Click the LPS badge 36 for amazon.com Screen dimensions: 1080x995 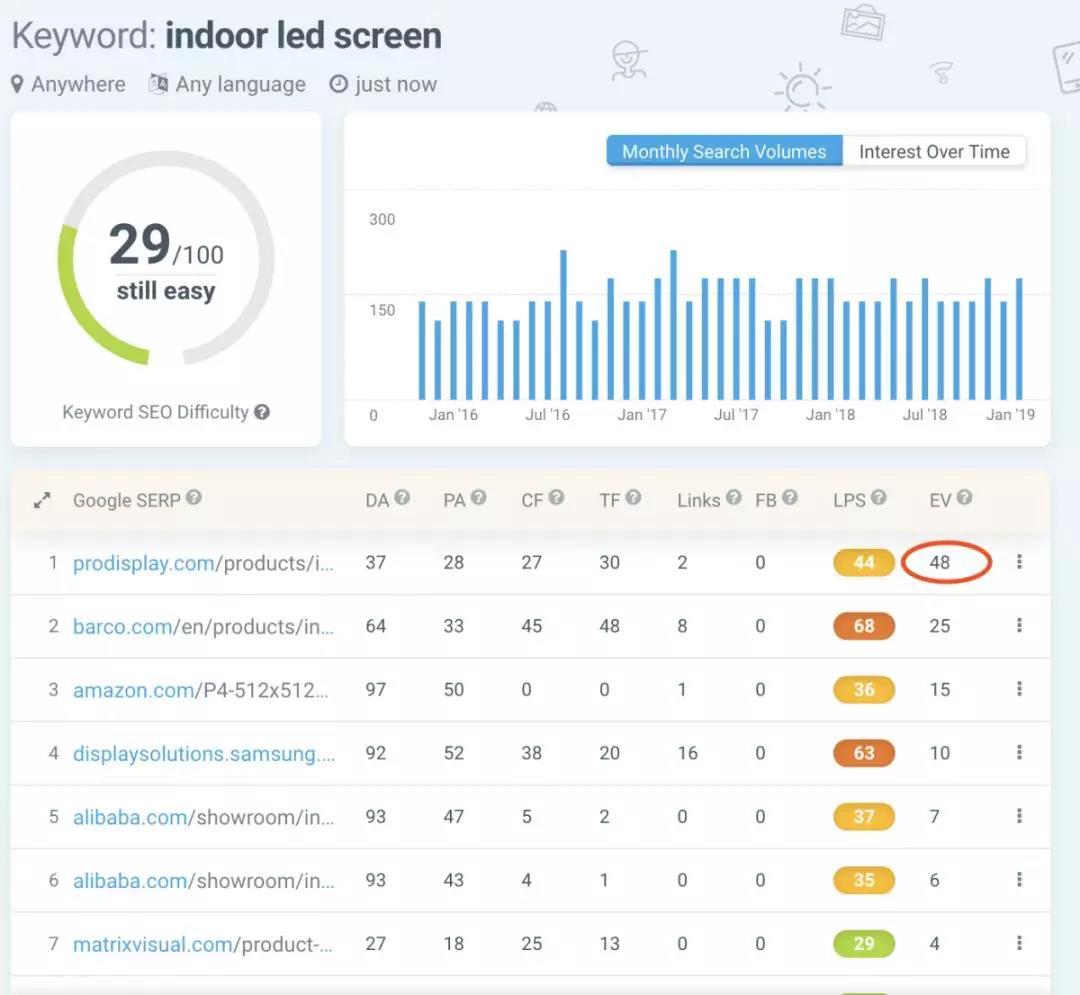pos(864,689)
